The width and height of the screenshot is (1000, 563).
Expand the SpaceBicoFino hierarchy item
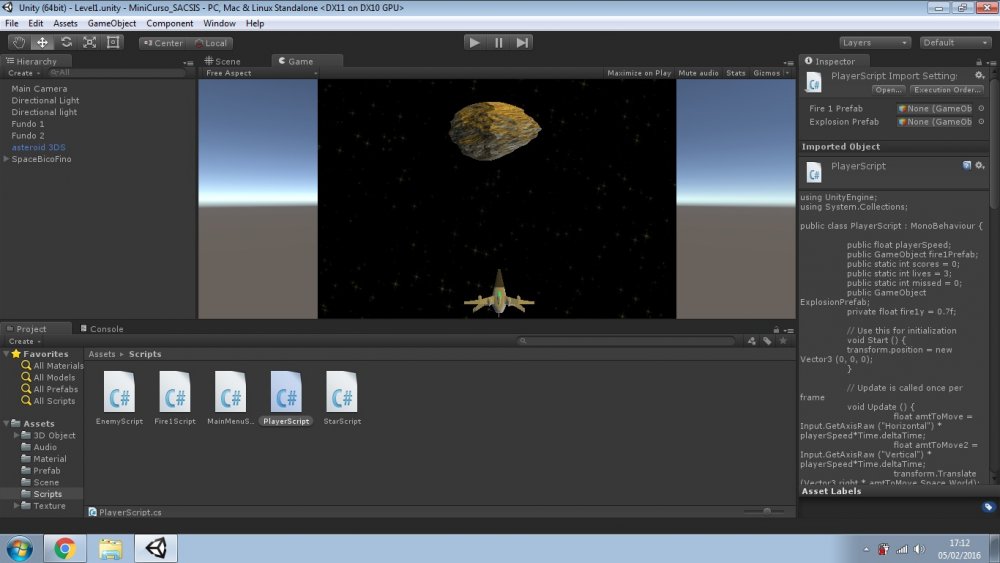7,159
